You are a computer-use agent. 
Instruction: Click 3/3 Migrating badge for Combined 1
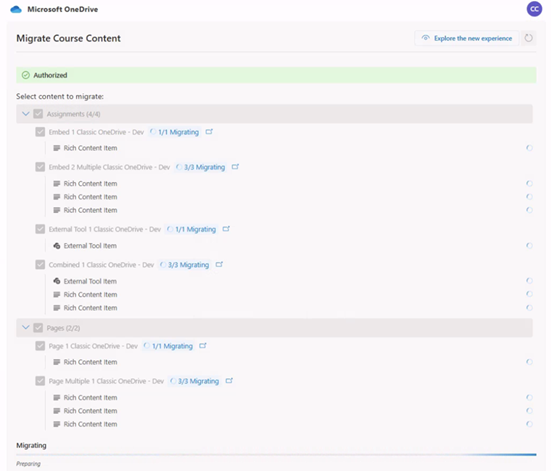(184, 265)
